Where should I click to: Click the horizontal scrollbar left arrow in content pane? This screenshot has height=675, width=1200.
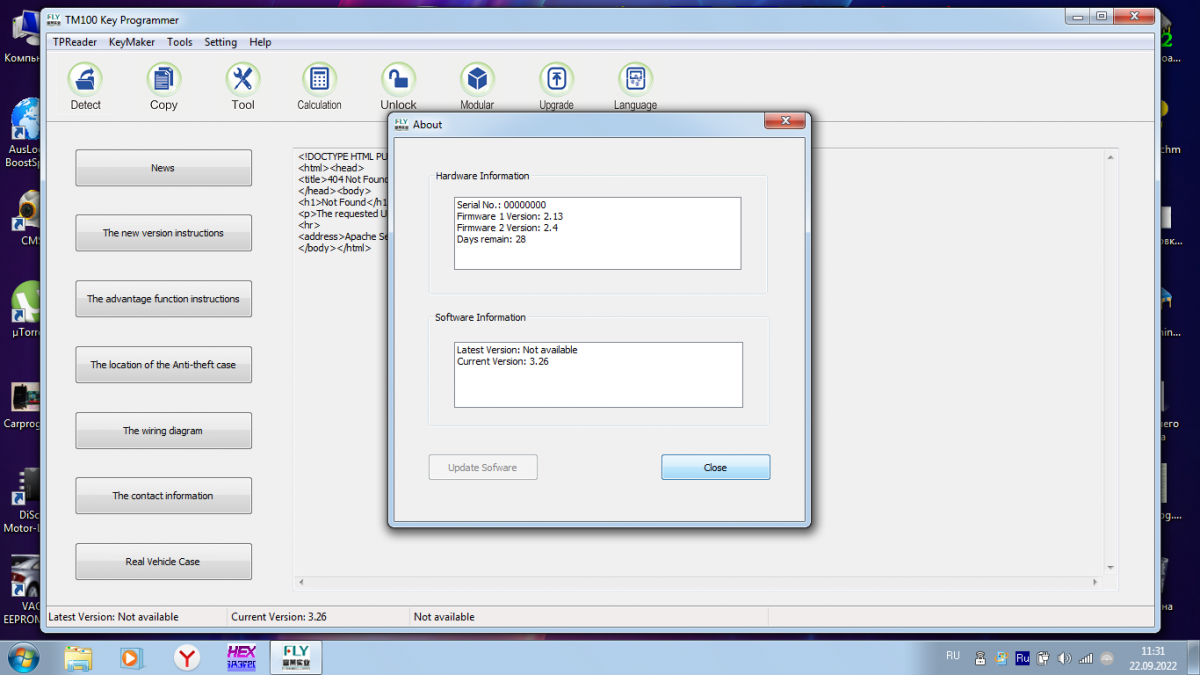click(x=301, y=581)
